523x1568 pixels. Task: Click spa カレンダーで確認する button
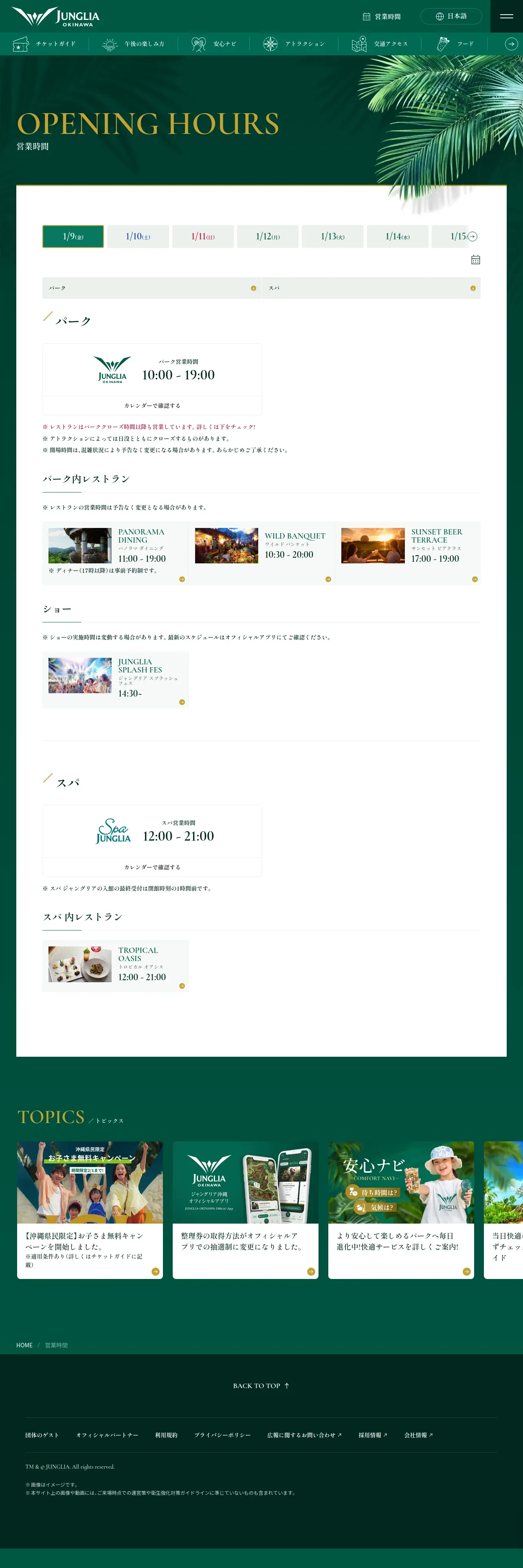pos(152,867)
